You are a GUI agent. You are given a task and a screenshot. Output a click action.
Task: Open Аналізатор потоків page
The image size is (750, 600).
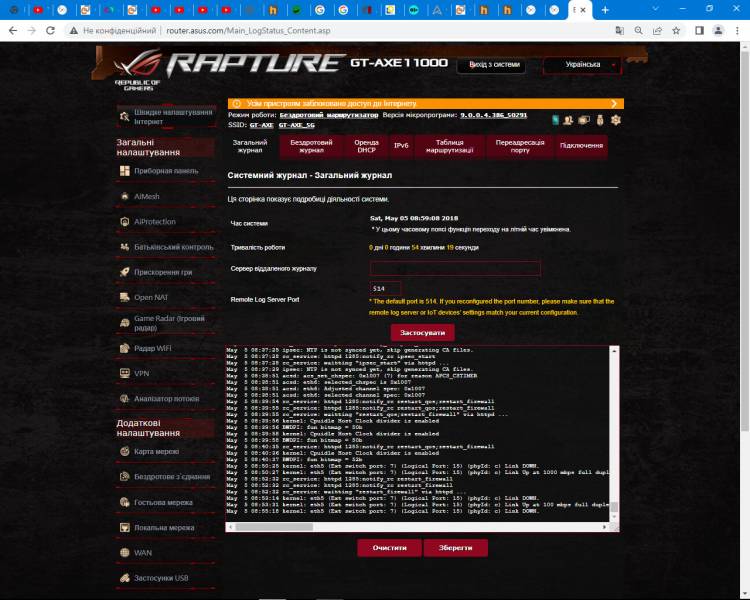(x=165, y=399)
